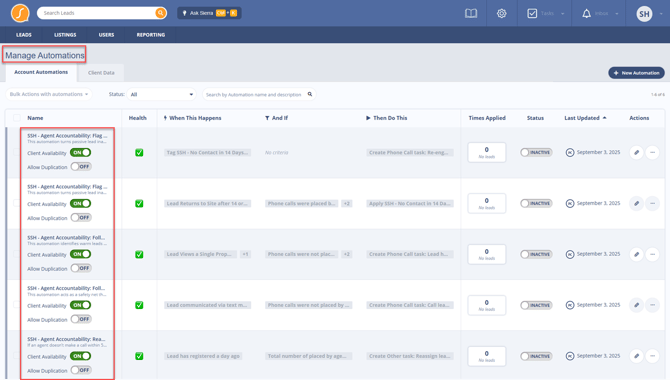Screen dimensions: 670x380
Task: Open the knowledge base book icon
Action: click(x=471, y=13)
